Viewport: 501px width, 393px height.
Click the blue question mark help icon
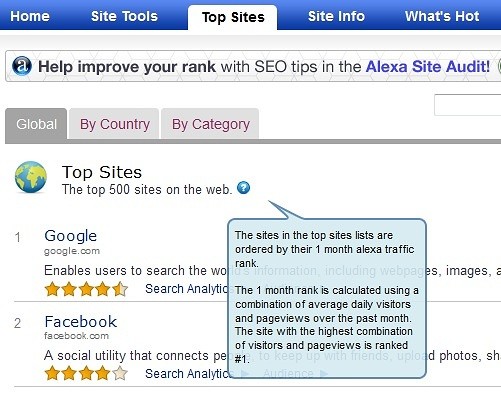click(243, 188)
